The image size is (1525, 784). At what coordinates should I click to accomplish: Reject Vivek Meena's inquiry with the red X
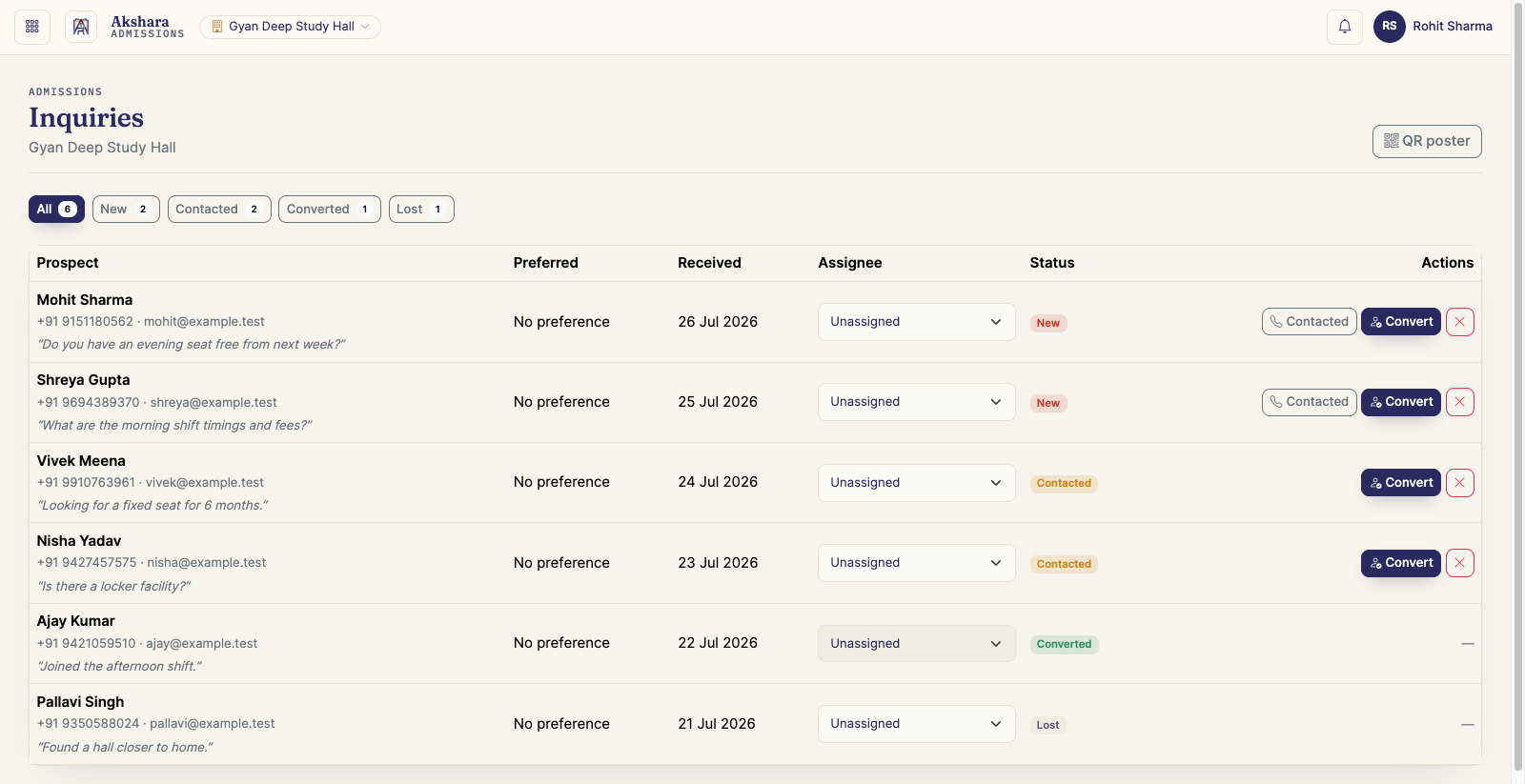tap(1460, 483)
